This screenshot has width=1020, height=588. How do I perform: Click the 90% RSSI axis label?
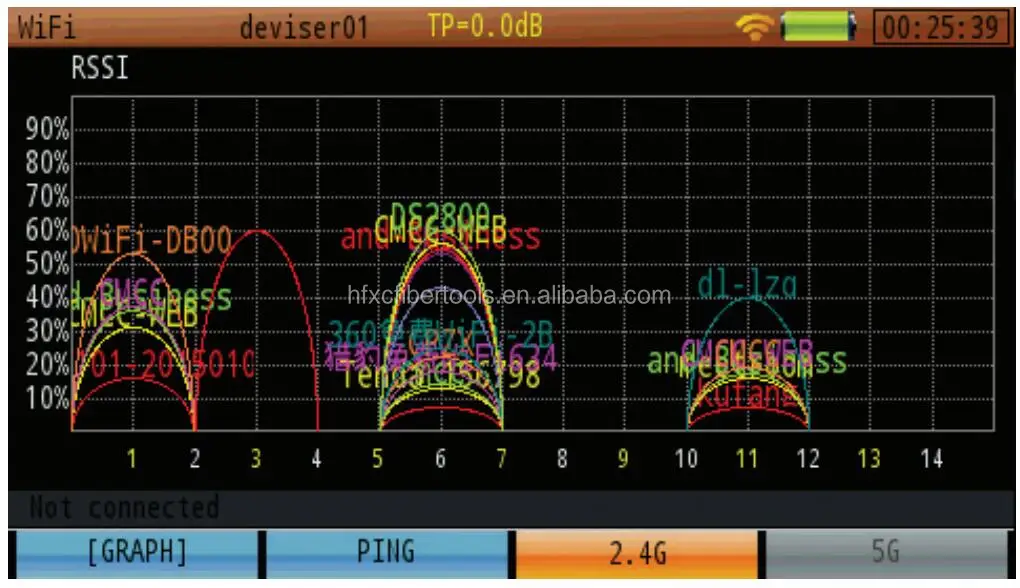[x=47, y=129]
